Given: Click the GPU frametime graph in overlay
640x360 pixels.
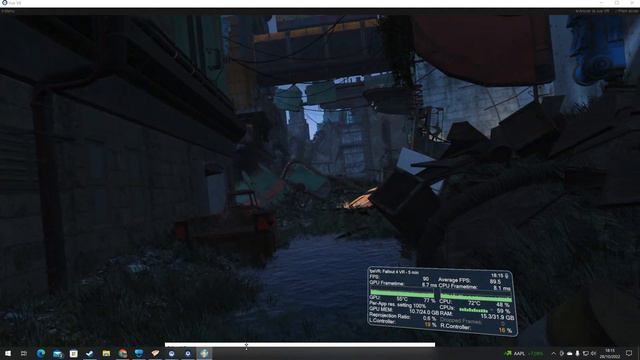Looking at the screenshot, I should coord(402,293).
